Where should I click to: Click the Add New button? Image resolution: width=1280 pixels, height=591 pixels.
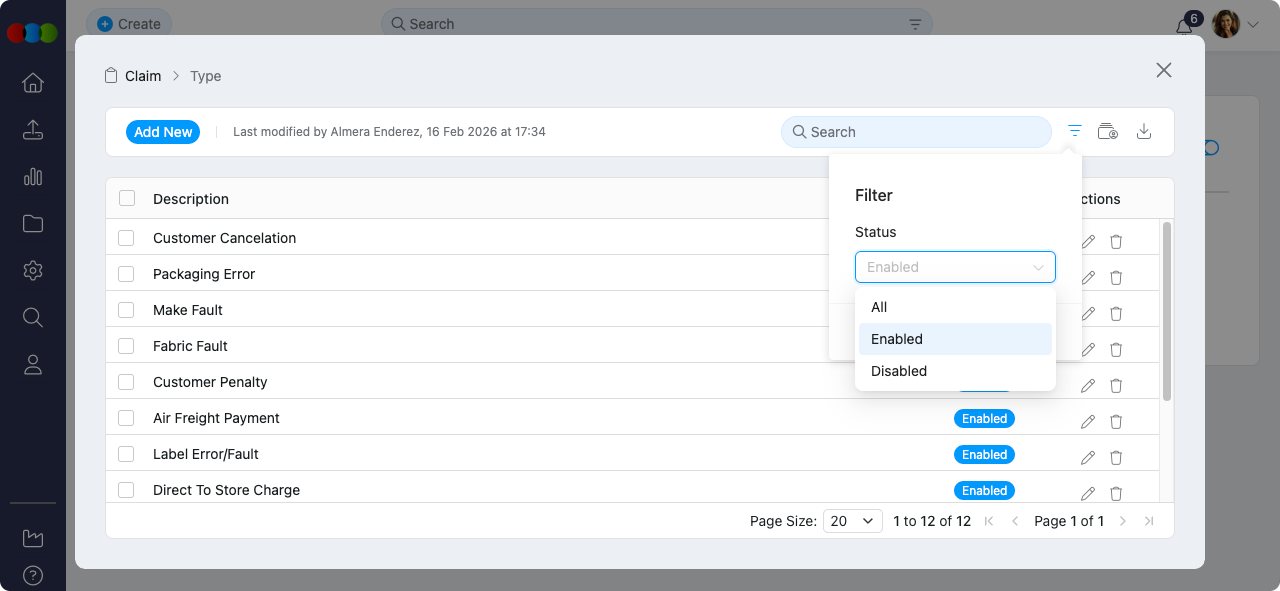click(162, 131)
